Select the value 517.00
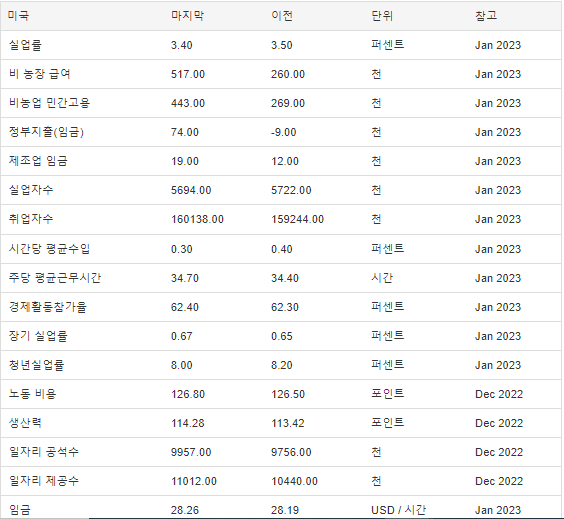This screenshot has height=519, width=564. coord(188,74)
